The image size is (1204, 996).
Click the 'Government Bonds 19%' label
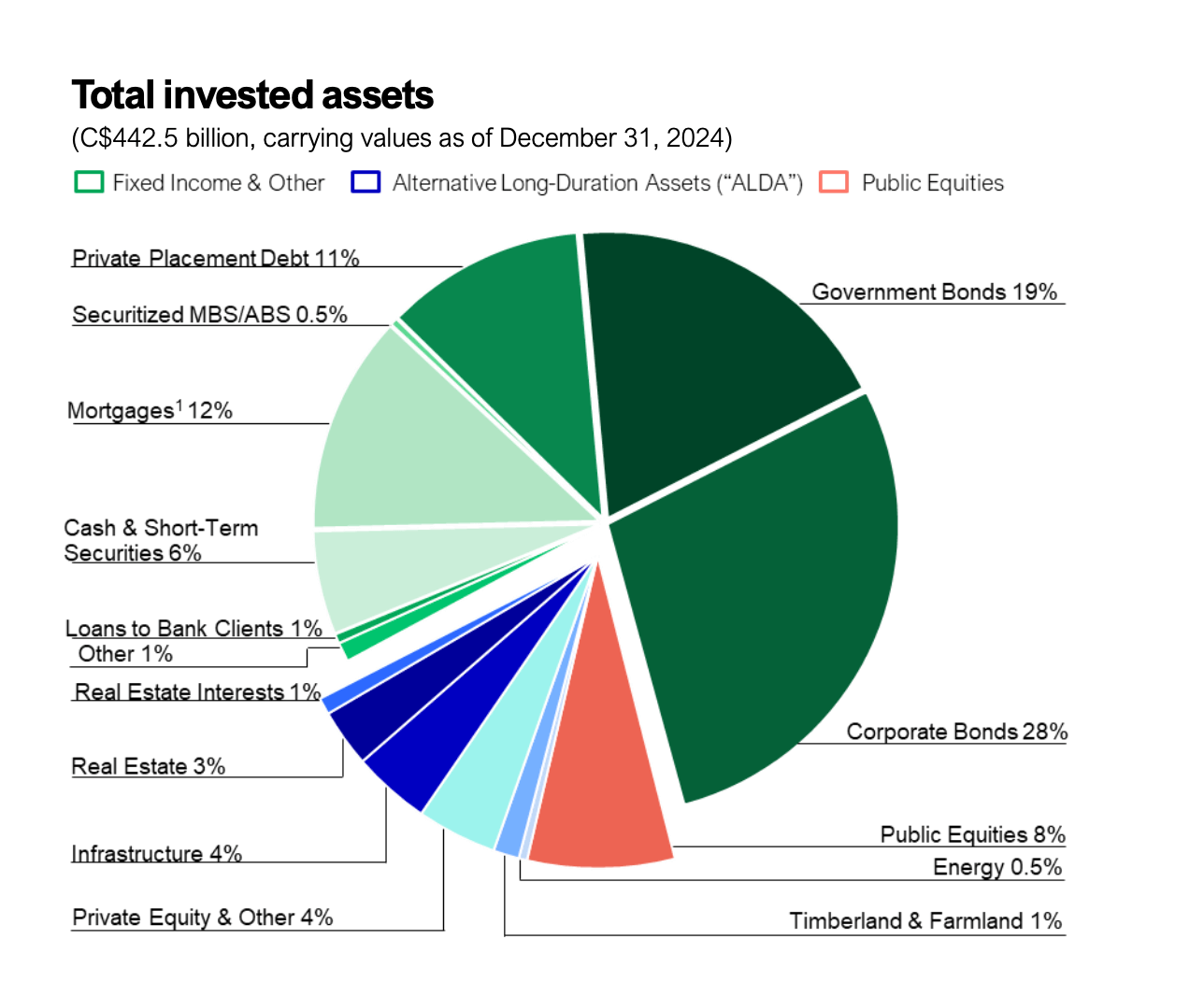(x=934, y=292)
